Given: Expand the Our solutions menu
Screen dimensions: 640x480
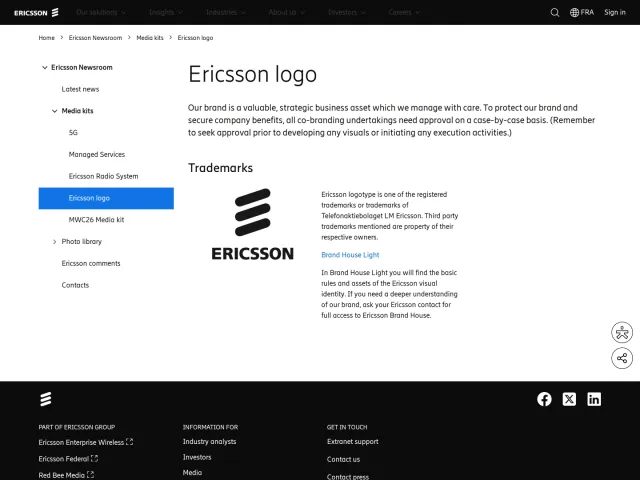Looking at the screenshot, I should 101,13.
